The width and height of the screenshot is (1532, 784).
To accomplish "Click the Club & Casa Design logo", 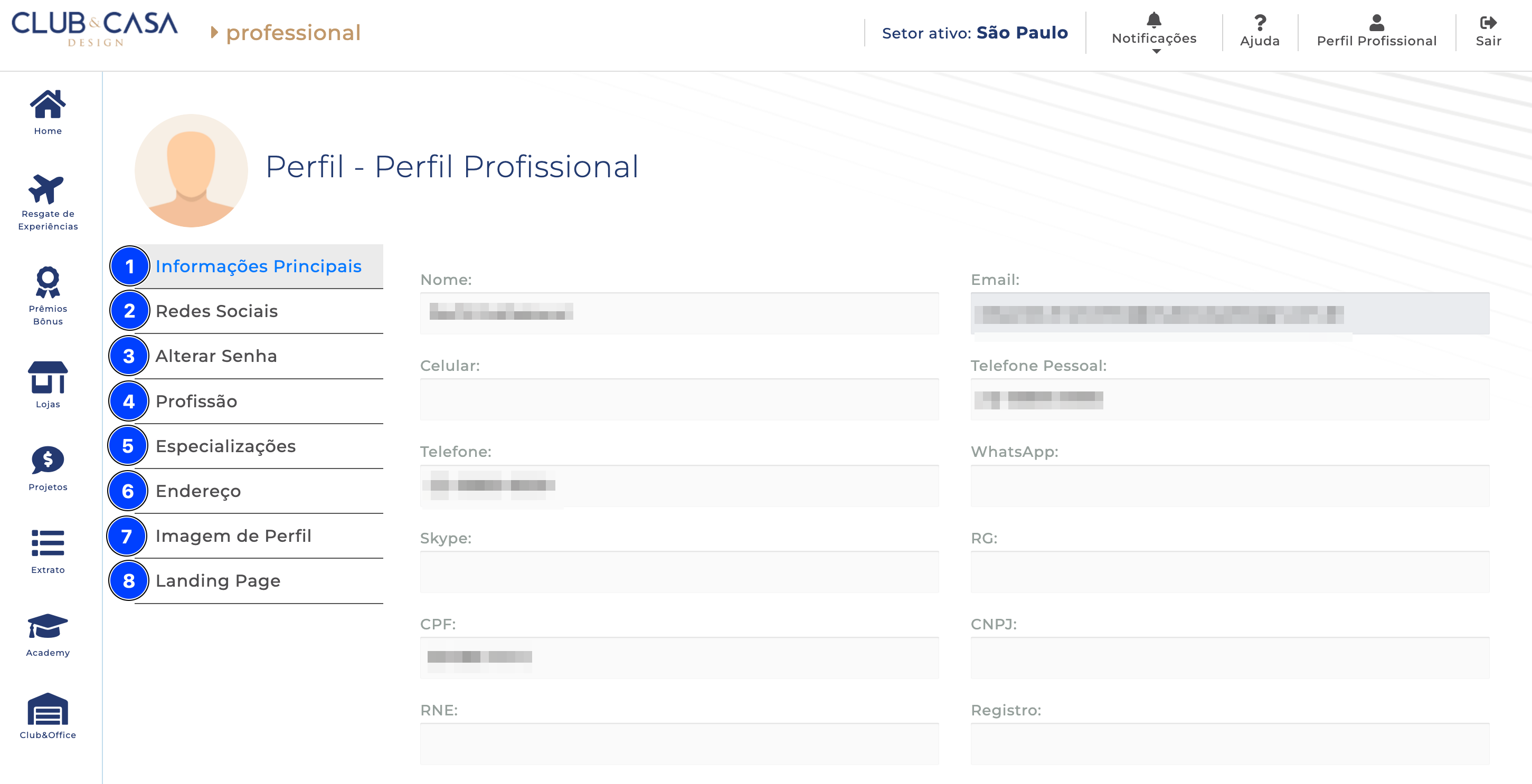I will (x=94, y=29).
